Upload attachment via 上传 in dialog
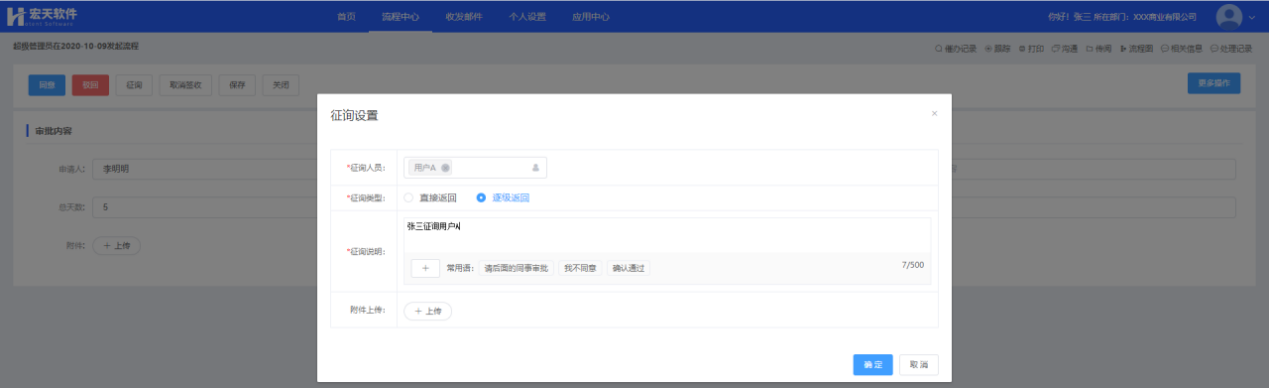The height and width of the screenshot is (388, 1269). (428, 311)
